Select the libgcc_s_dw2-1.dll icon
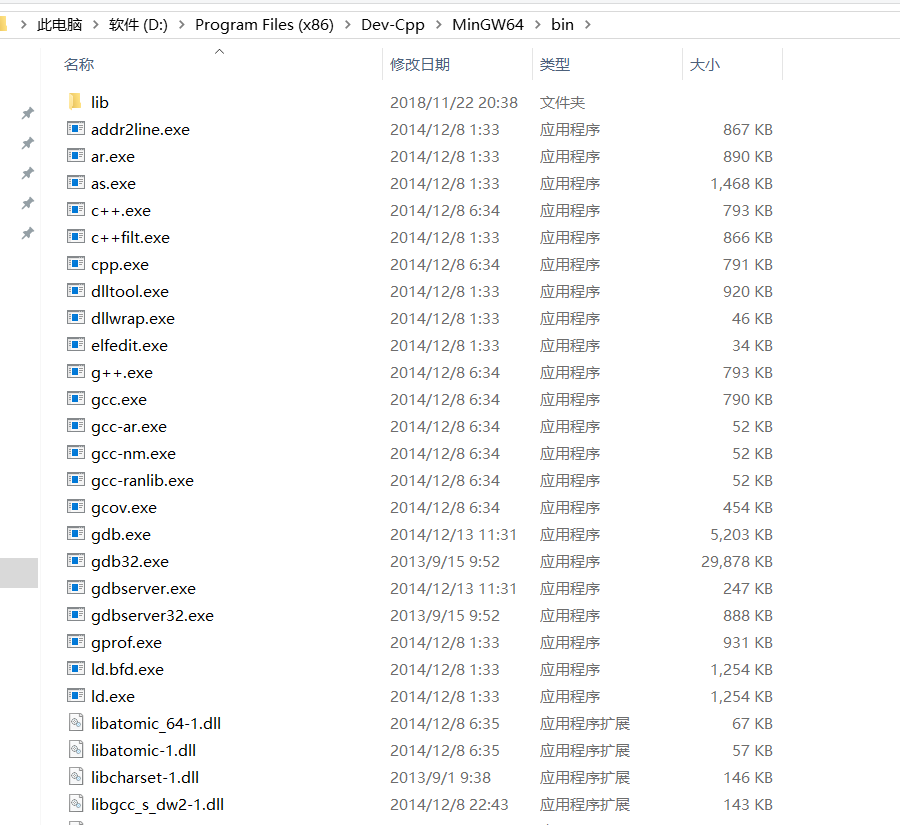 click(75, 804)
